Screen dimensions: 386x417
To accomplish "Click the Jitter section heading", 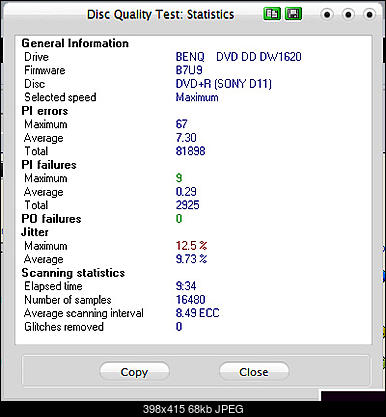I will (35, 232).
